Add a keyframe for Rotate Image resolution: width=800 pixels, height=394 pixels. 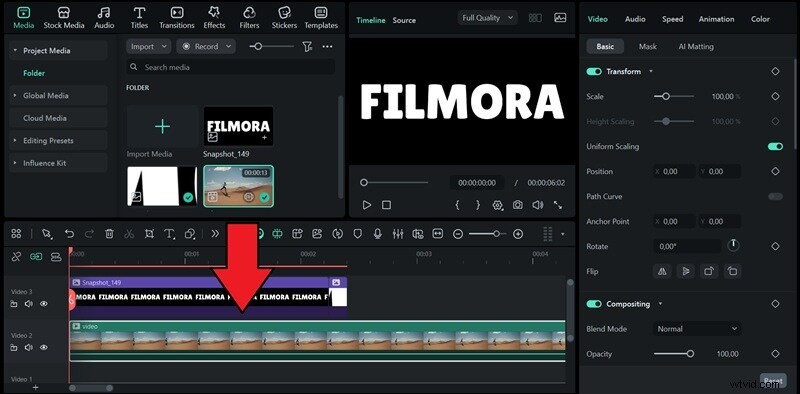[x=776, y=246]
